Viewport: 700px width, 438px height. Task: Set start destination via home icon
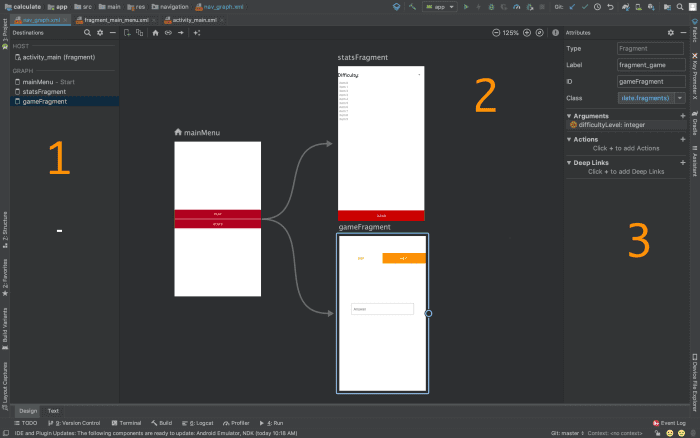(155, 33)
